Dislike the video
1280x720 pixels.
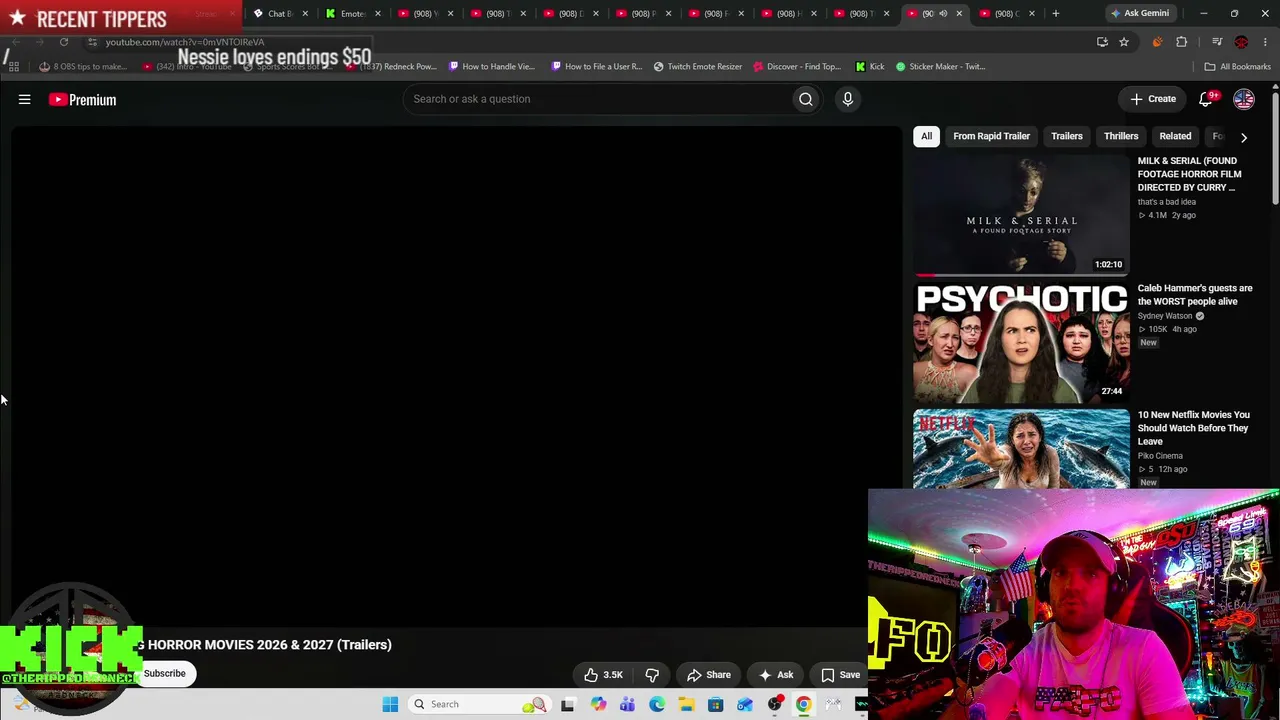click(x=652, y=675)
